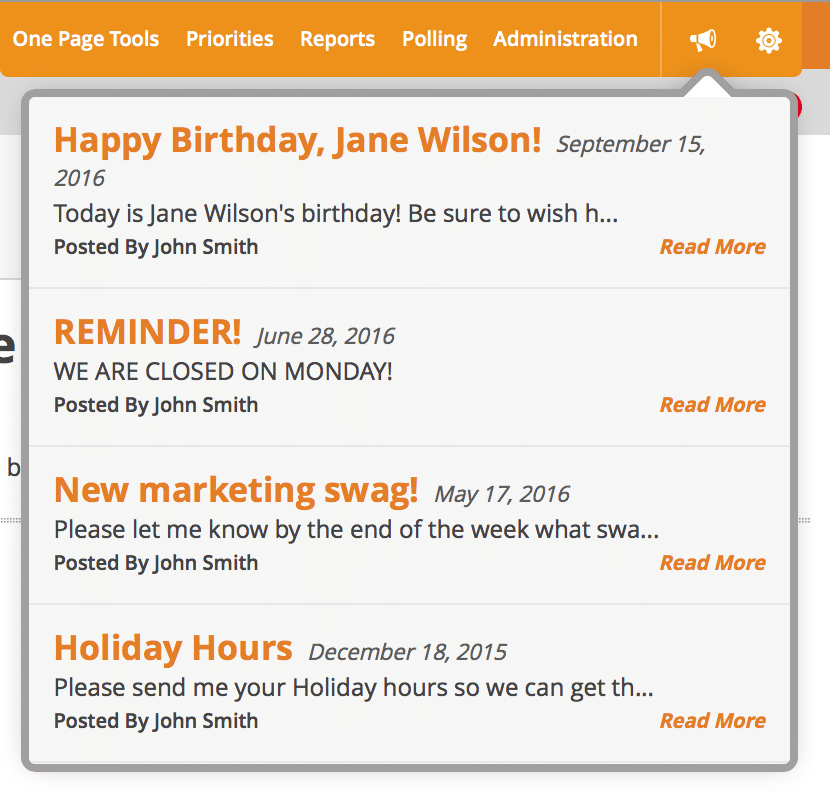The image size is (830, 798).
Task: Click Read More for REMINDER announcement
Action: coord(712,405)
